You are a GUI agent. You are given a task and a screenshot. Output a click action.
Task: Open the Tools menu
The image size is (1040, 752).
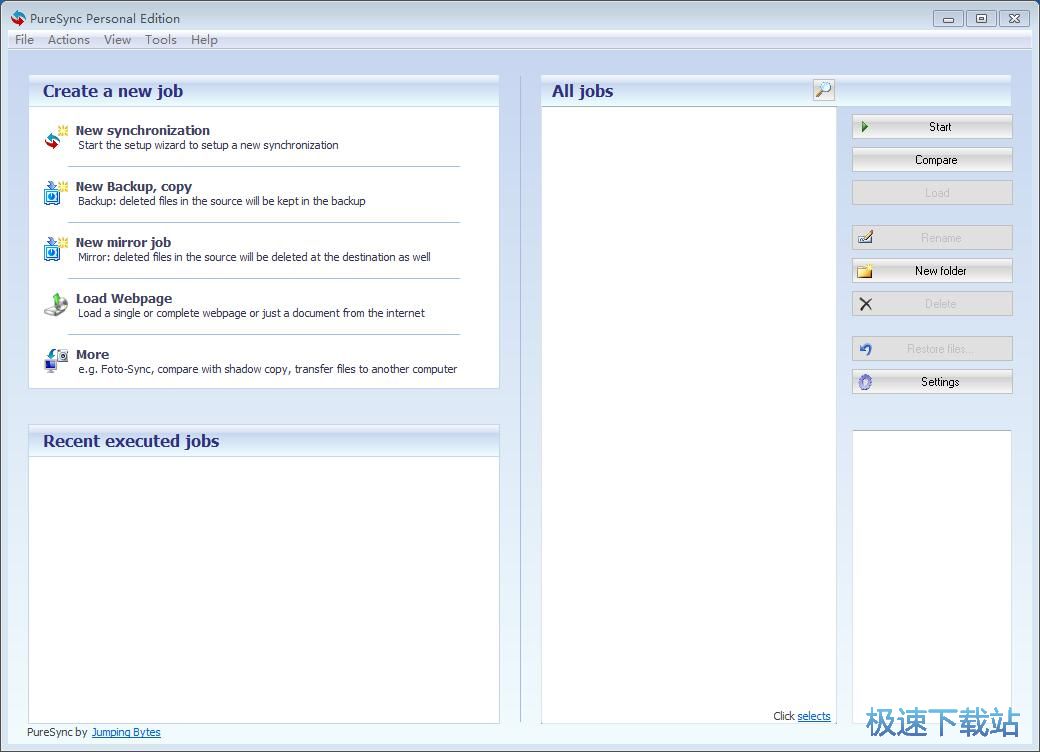[x=161, y=40]
